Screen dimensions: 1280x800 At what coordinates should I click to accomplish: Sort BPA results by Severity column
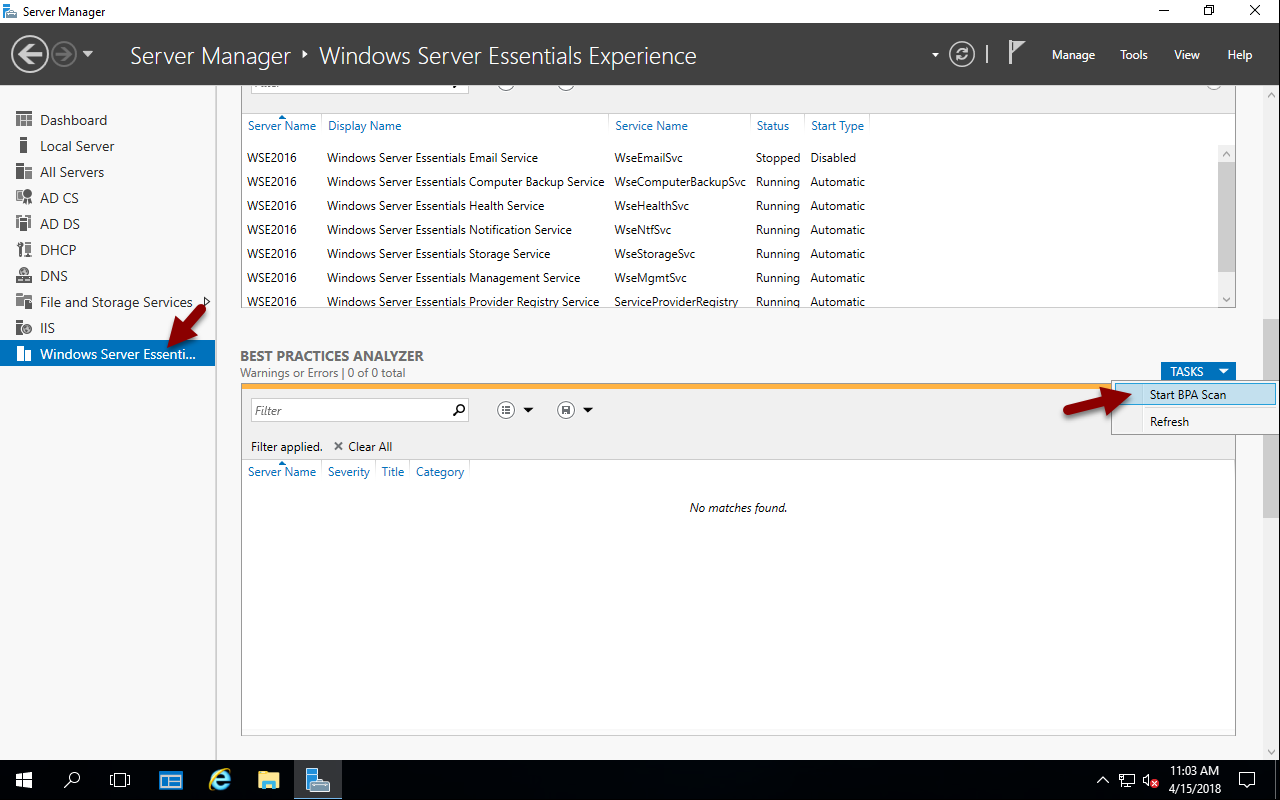click(349, 472)
